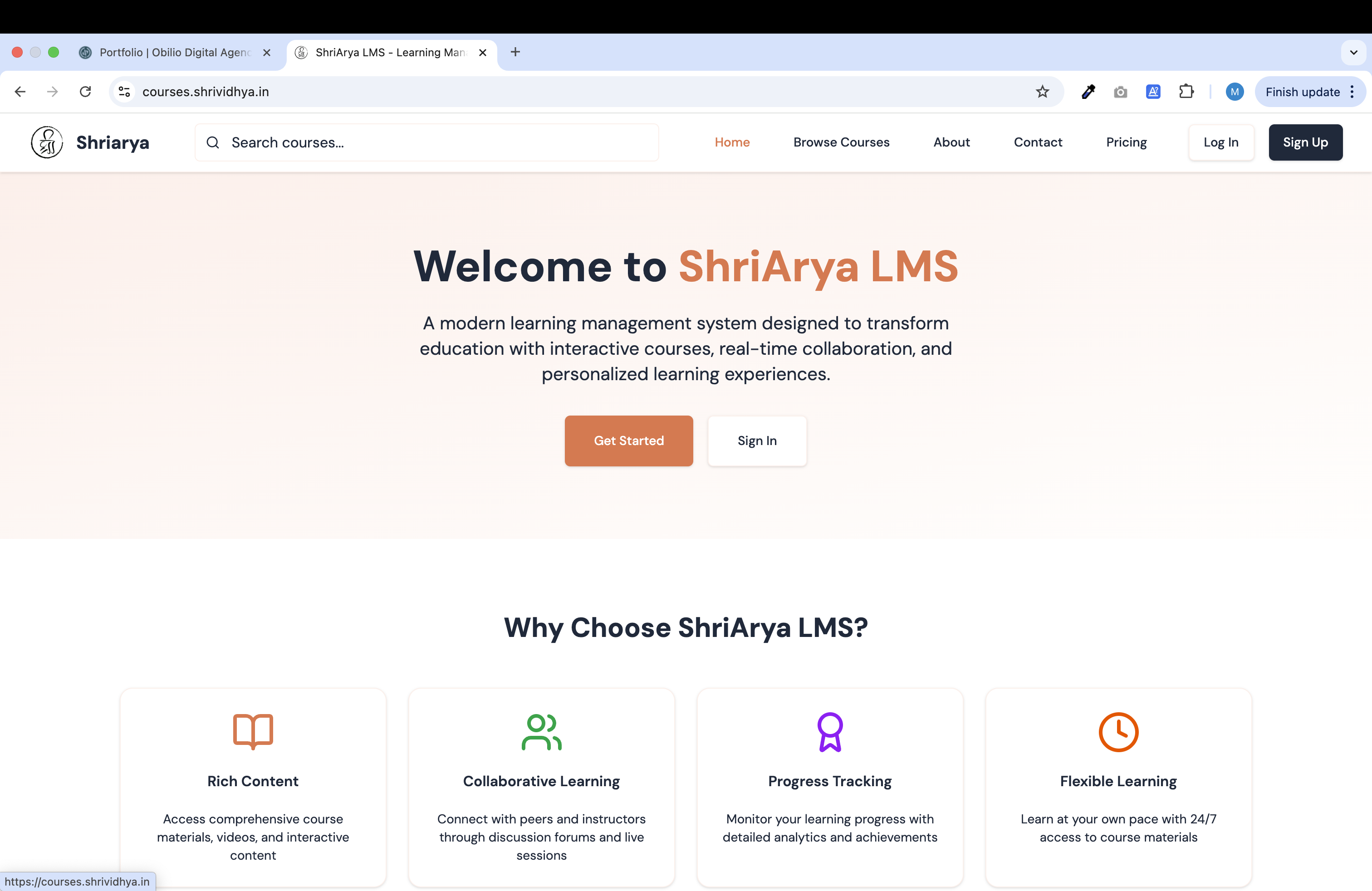Click the translate extension icon
Screen dimensions: 1372x891
[1153, 92]
